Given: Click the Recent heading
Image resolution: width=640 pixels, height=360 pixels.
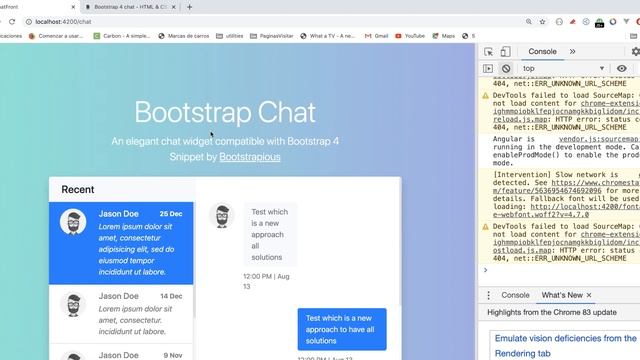Looking at the screenshot, I should pos(78,189).
